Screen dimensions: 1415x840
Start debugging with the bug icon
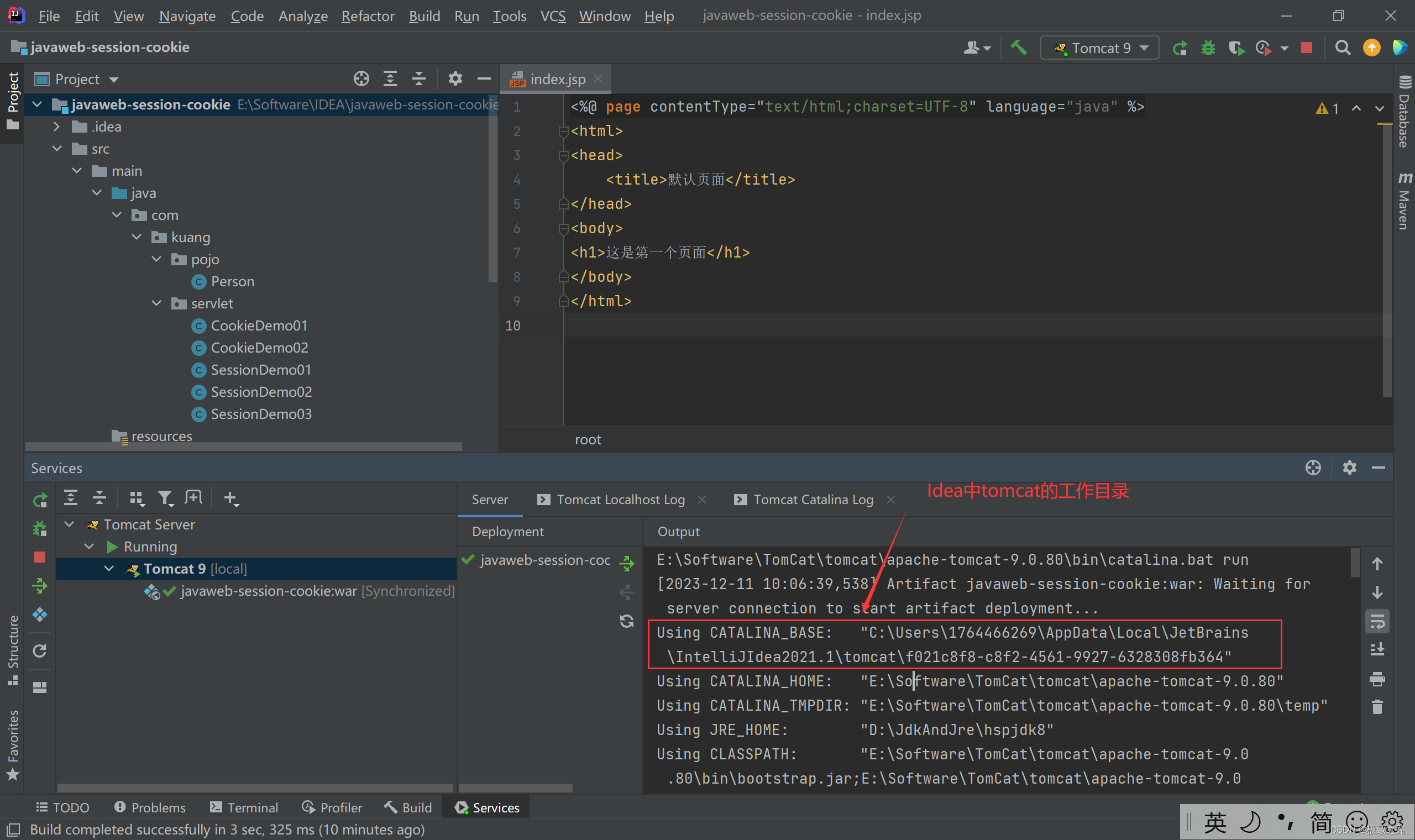pos(1208,48)
